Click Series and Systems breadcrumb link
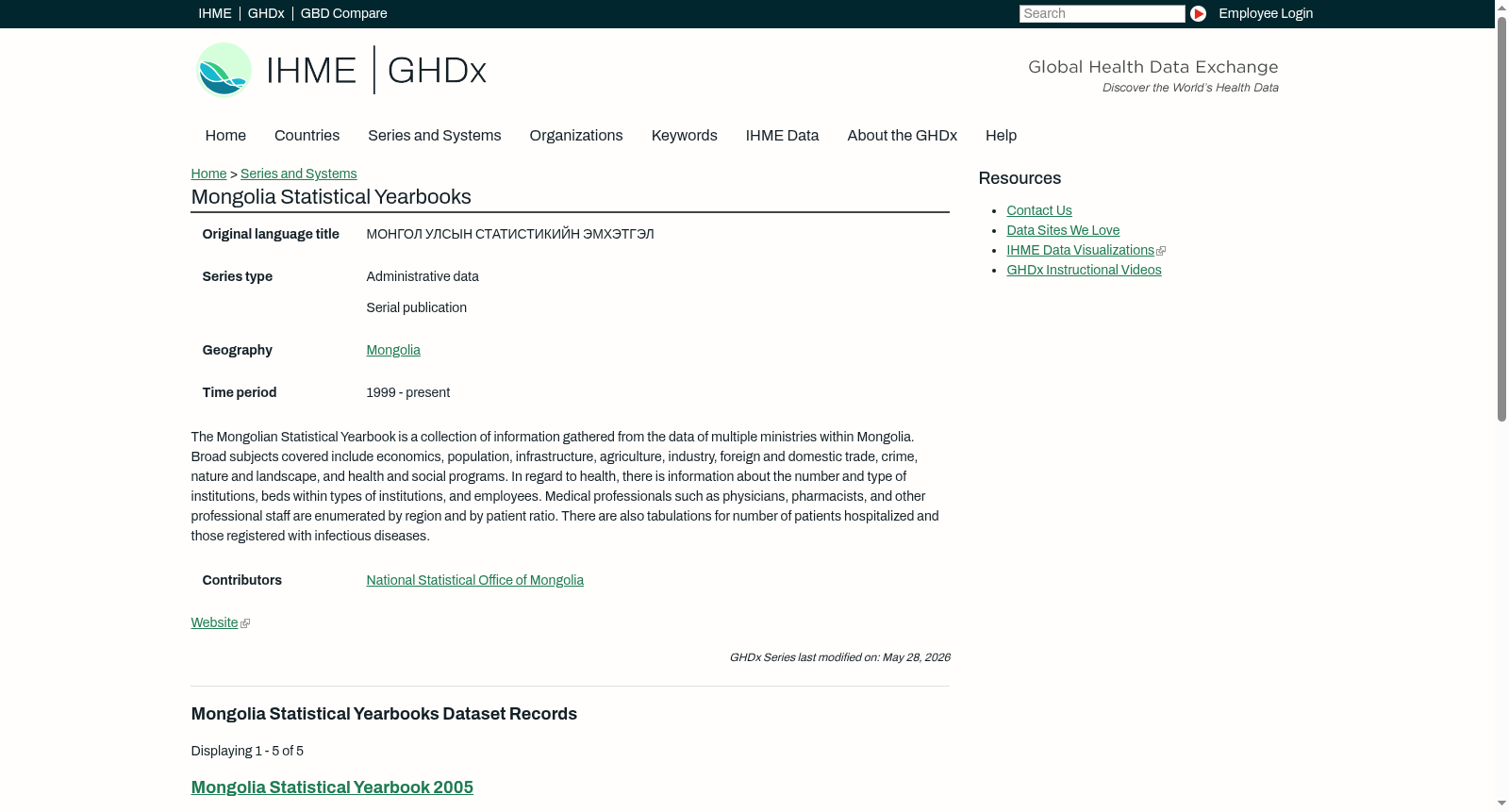The image size is (1509, 812). coord(298,174)
